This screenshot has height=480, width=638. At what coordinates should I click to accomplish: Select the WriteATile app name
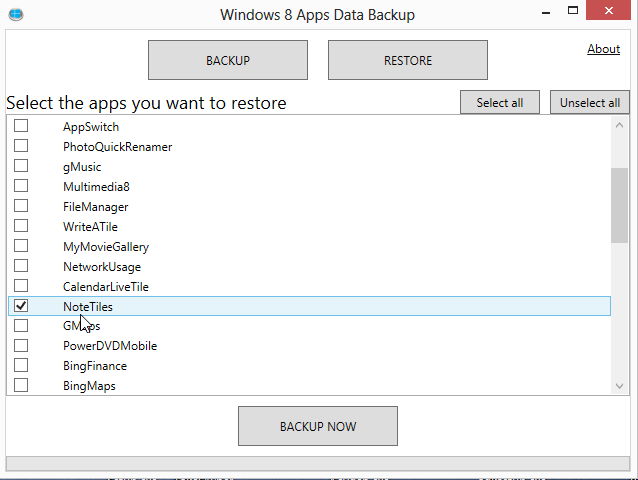point(90,227)
